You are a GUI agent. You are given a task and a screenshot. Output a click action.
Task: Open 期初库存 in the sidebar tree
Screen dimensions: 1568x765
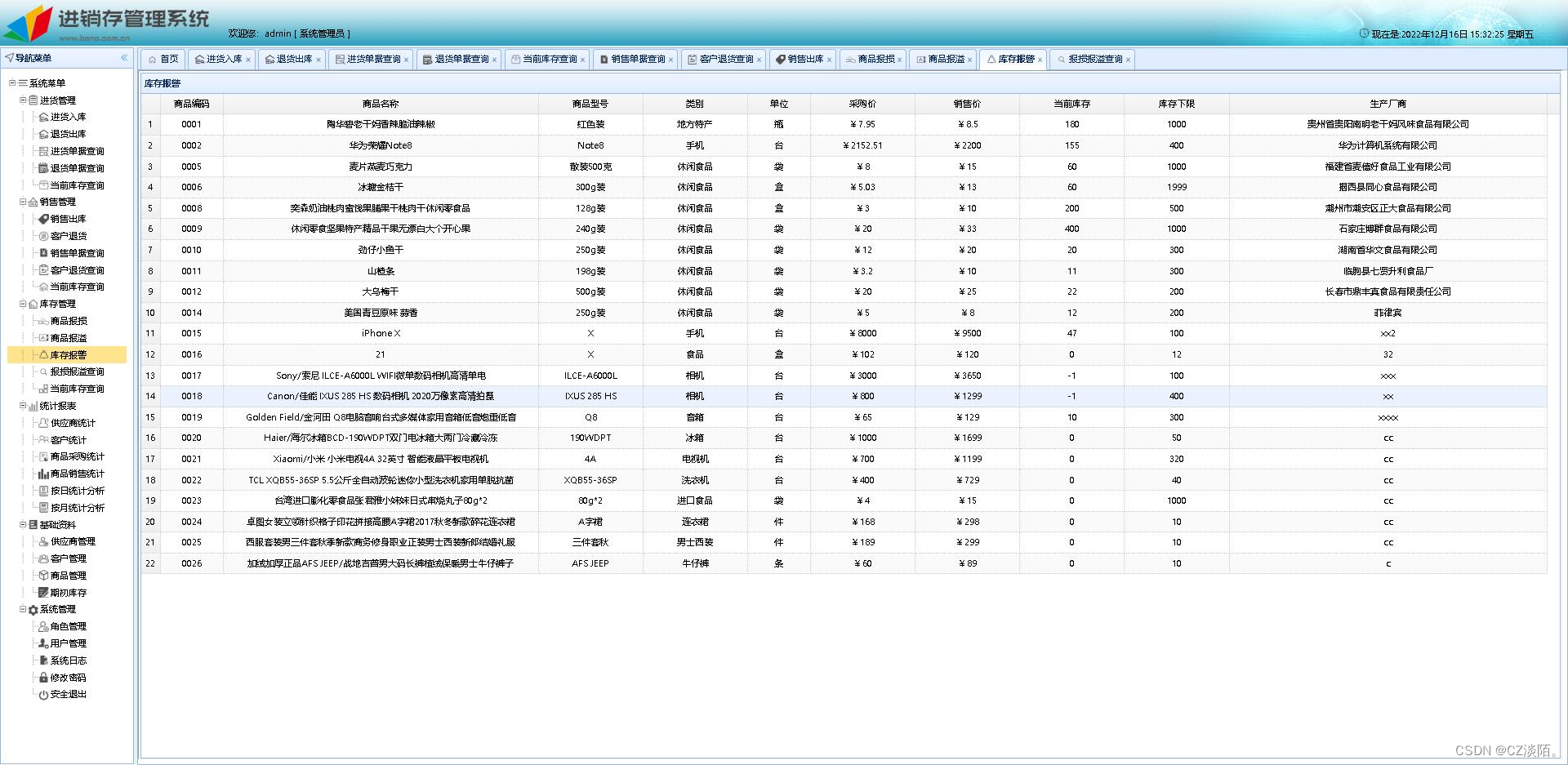[x=68, y=593]
